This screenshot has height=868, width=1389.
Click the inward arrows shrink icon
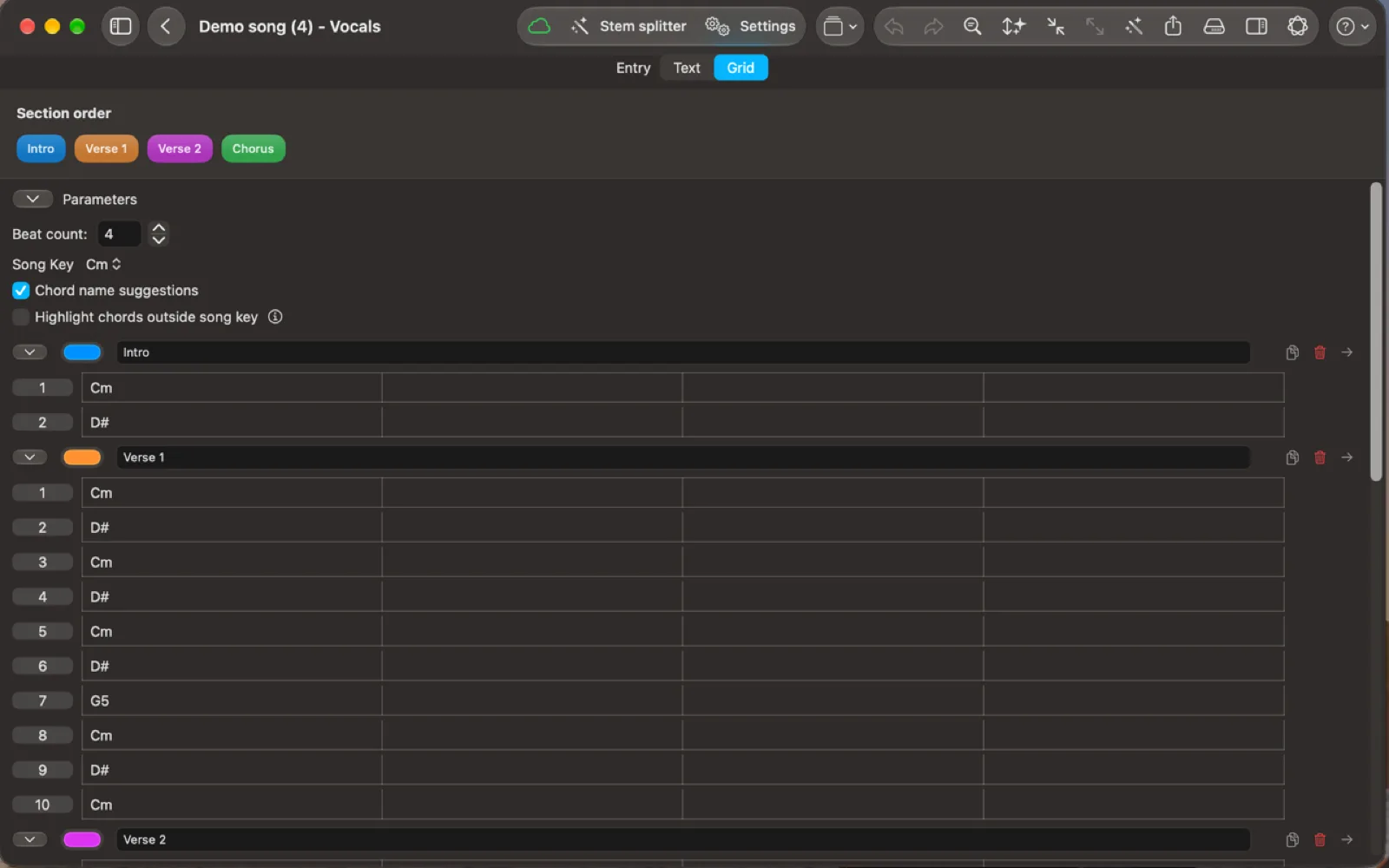[1055, 27]
